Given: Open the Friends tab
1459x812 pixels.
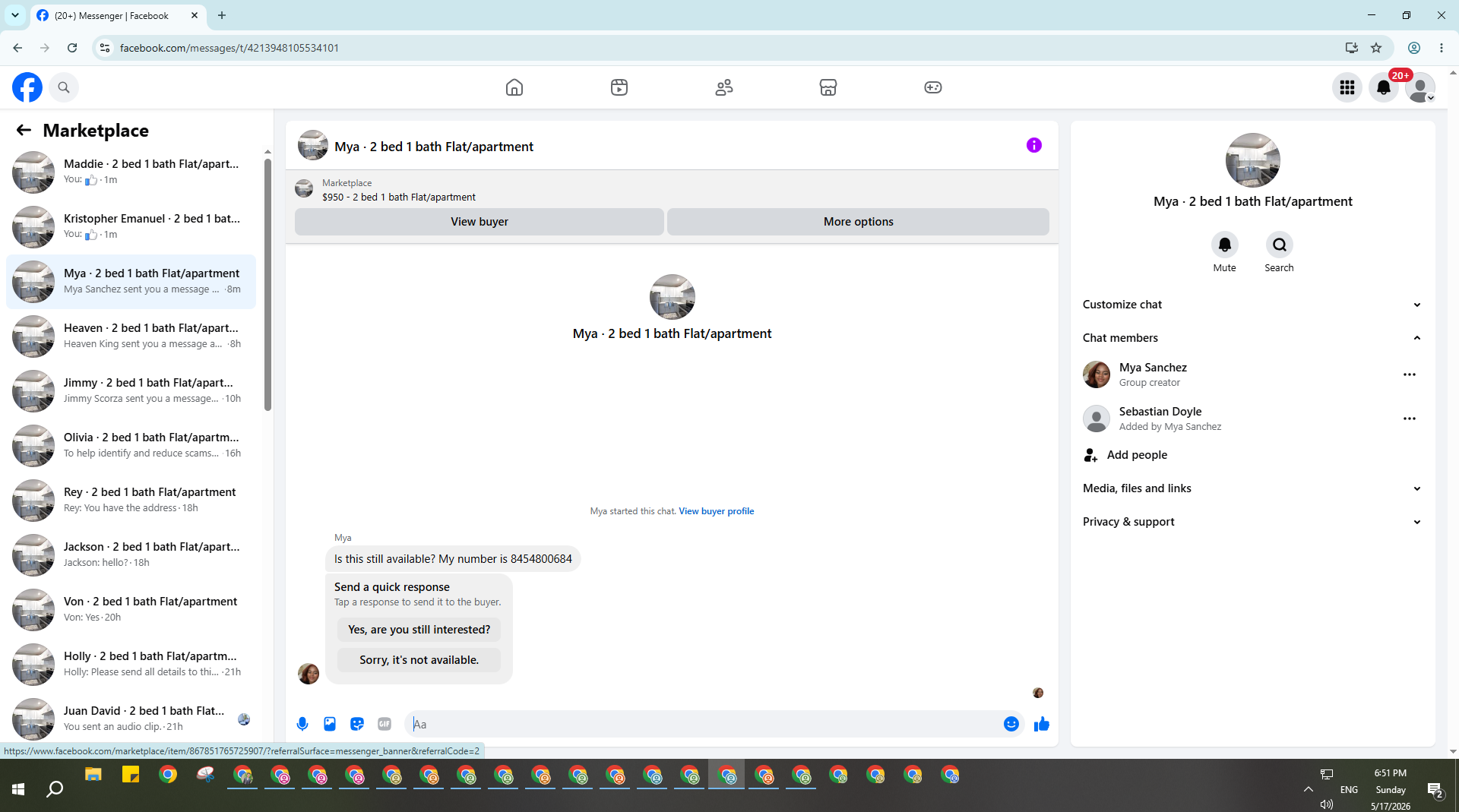Looking at the screenshot, I should pos(724,87).
